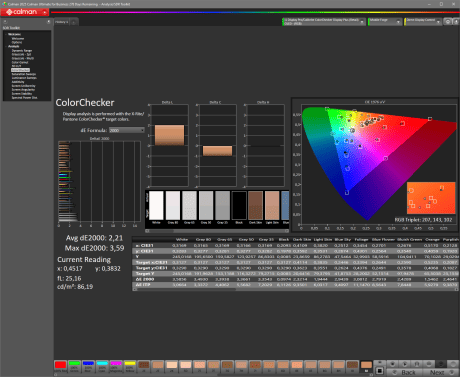Switch to the History 1 tab
Viewport: 460px width, 377px height.
(x=62, y=22)
